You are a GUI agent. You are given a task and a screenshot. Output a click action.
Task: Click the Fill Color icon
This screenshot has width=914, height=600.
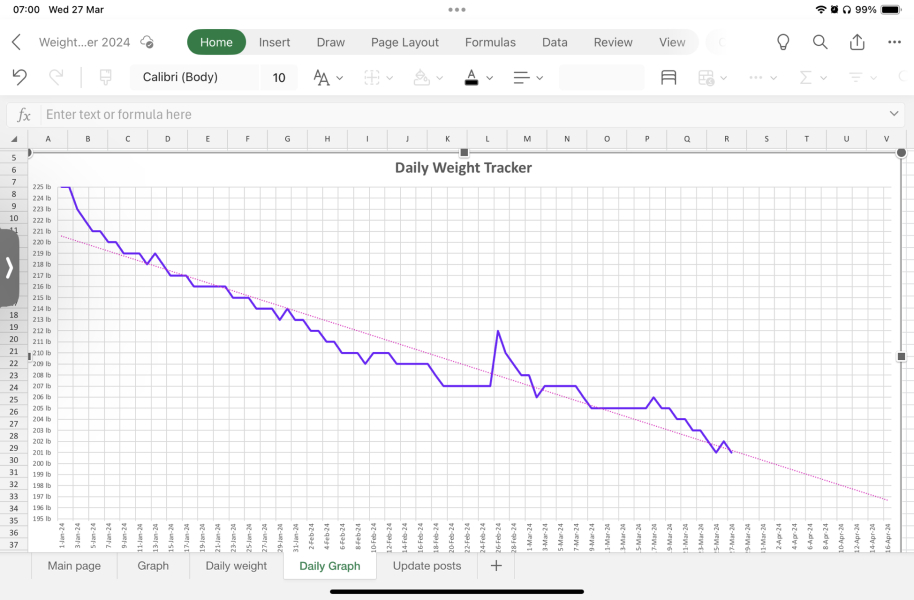click(x=421, y=77)
